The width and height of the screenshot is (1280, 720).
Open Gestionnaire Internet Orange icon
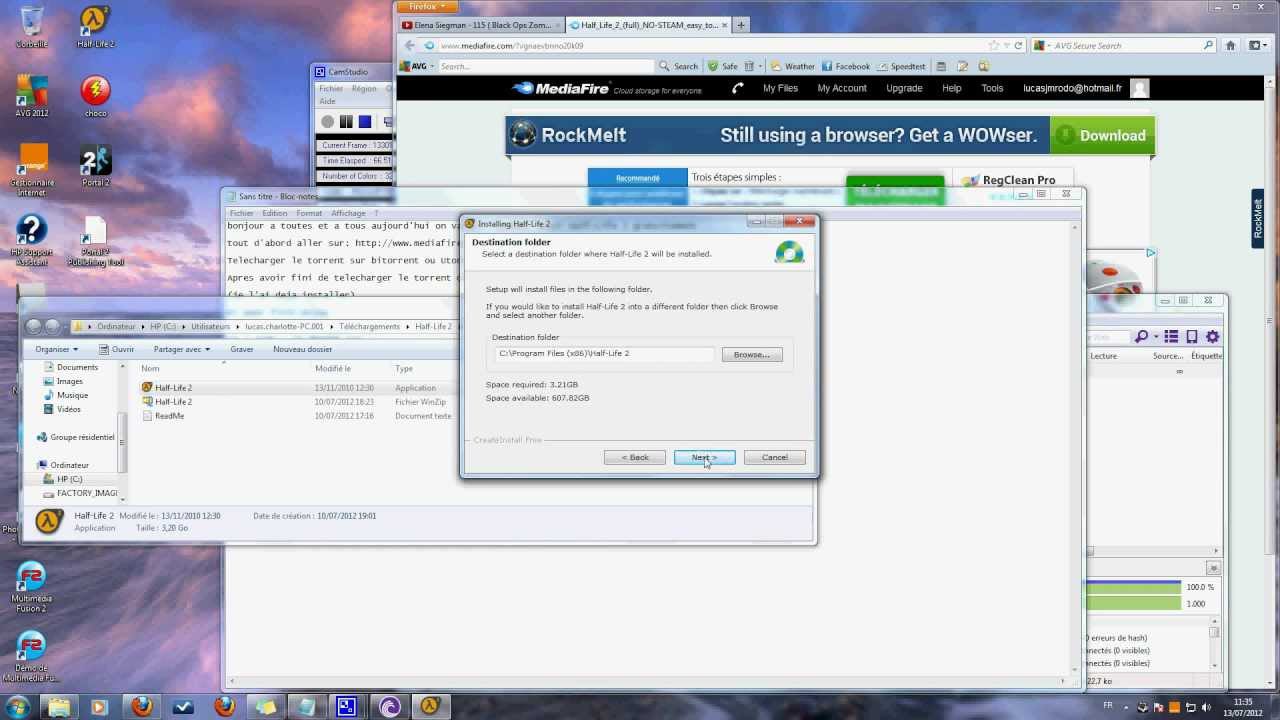(31, 170)
